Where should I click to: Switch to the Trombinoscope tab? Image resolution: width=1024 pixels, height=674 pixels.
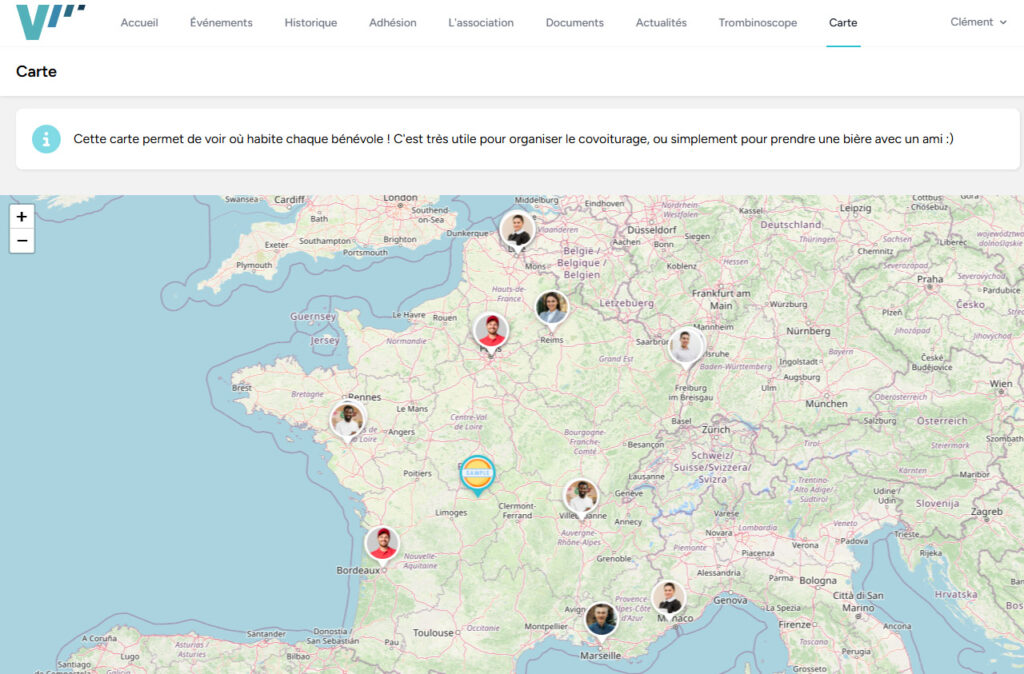pyautogui.click(x=757, y=23)
